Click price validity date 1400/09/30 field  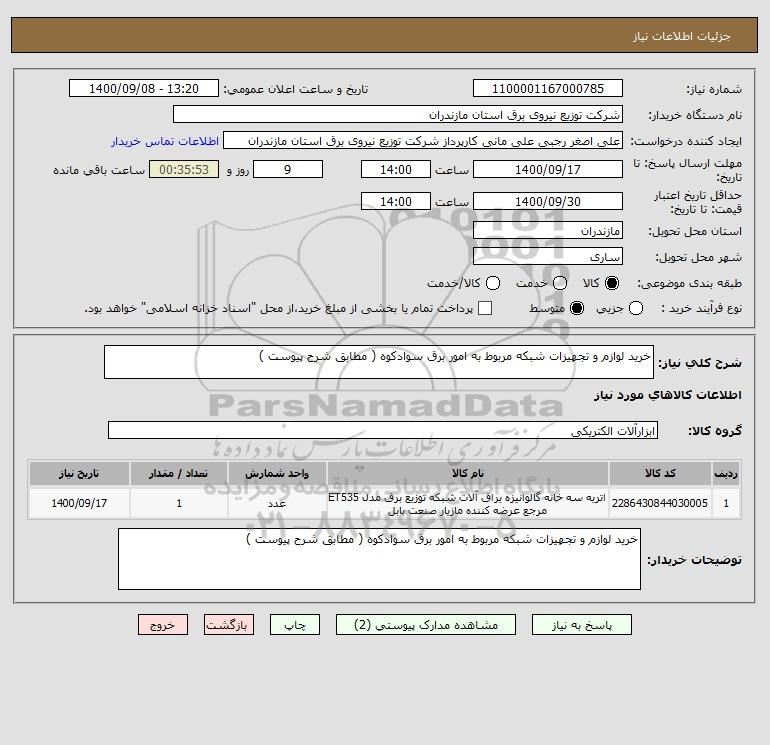[548, 201]
